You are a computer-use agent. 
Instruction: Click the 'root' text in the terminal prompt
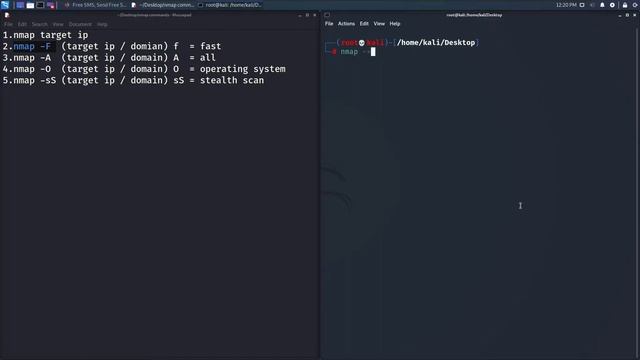(349, 42)
